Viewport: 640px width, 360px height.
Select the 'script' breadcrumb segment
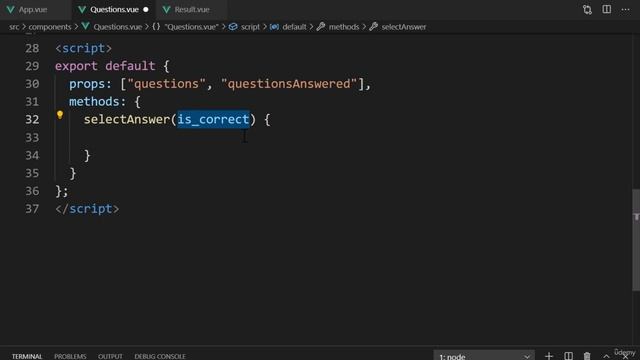click(250, 27)
